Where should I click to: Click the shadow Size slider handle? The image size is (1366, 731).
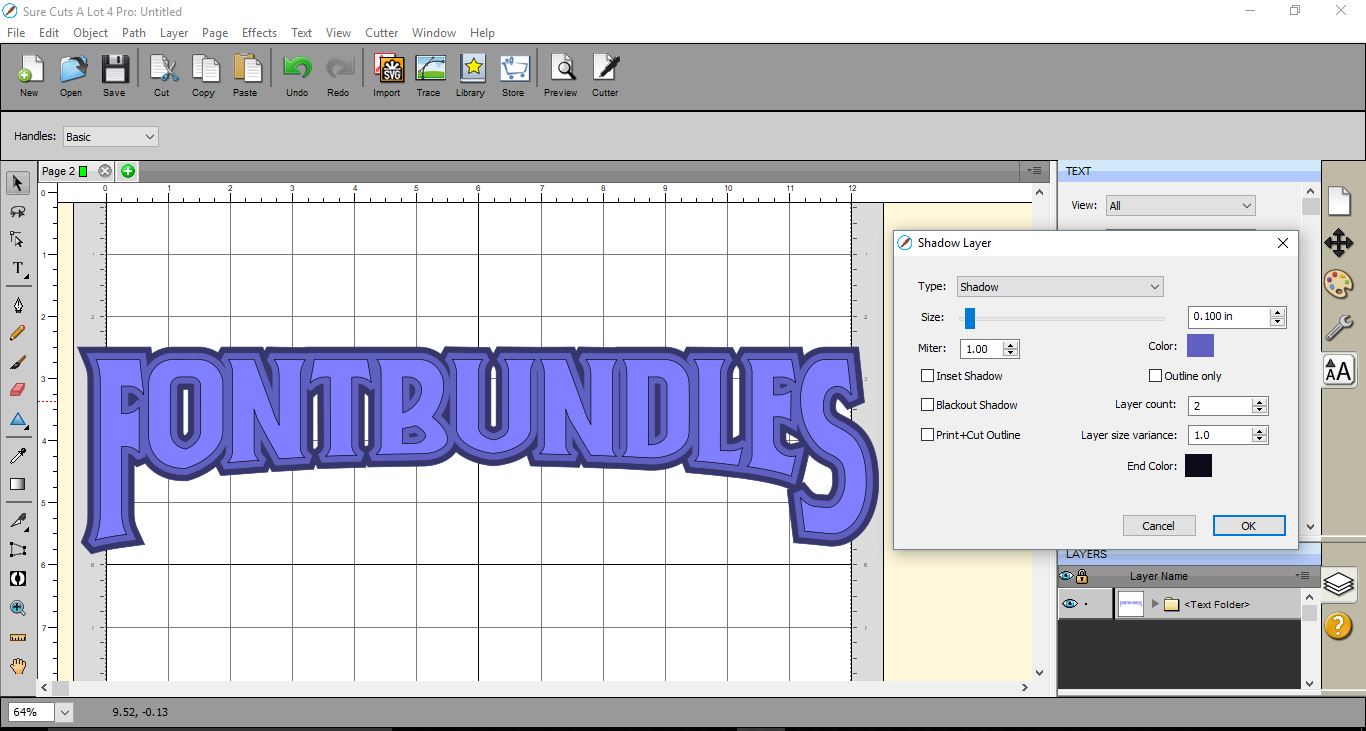(969, 318)
